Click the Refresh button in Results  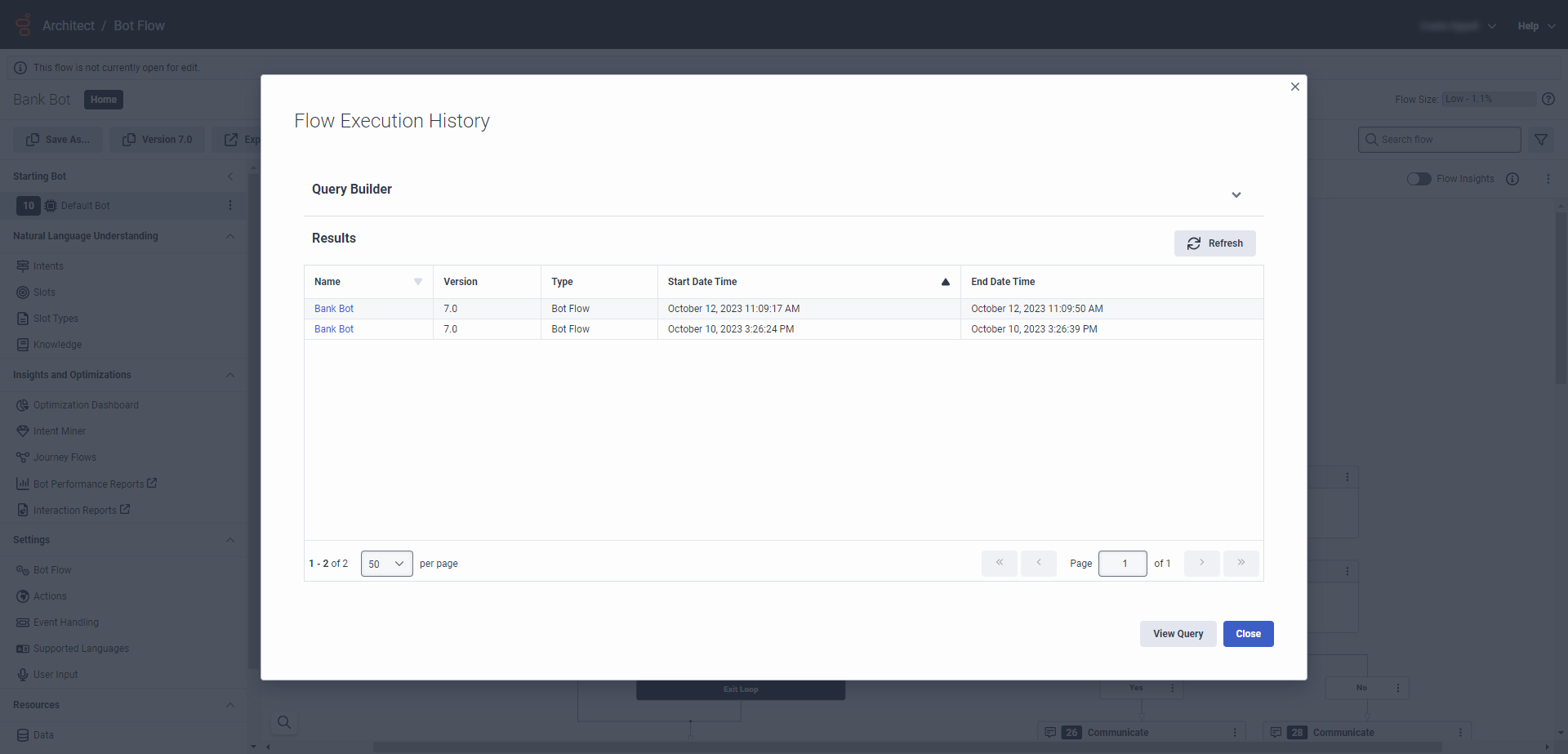(x=1215, y=243)
